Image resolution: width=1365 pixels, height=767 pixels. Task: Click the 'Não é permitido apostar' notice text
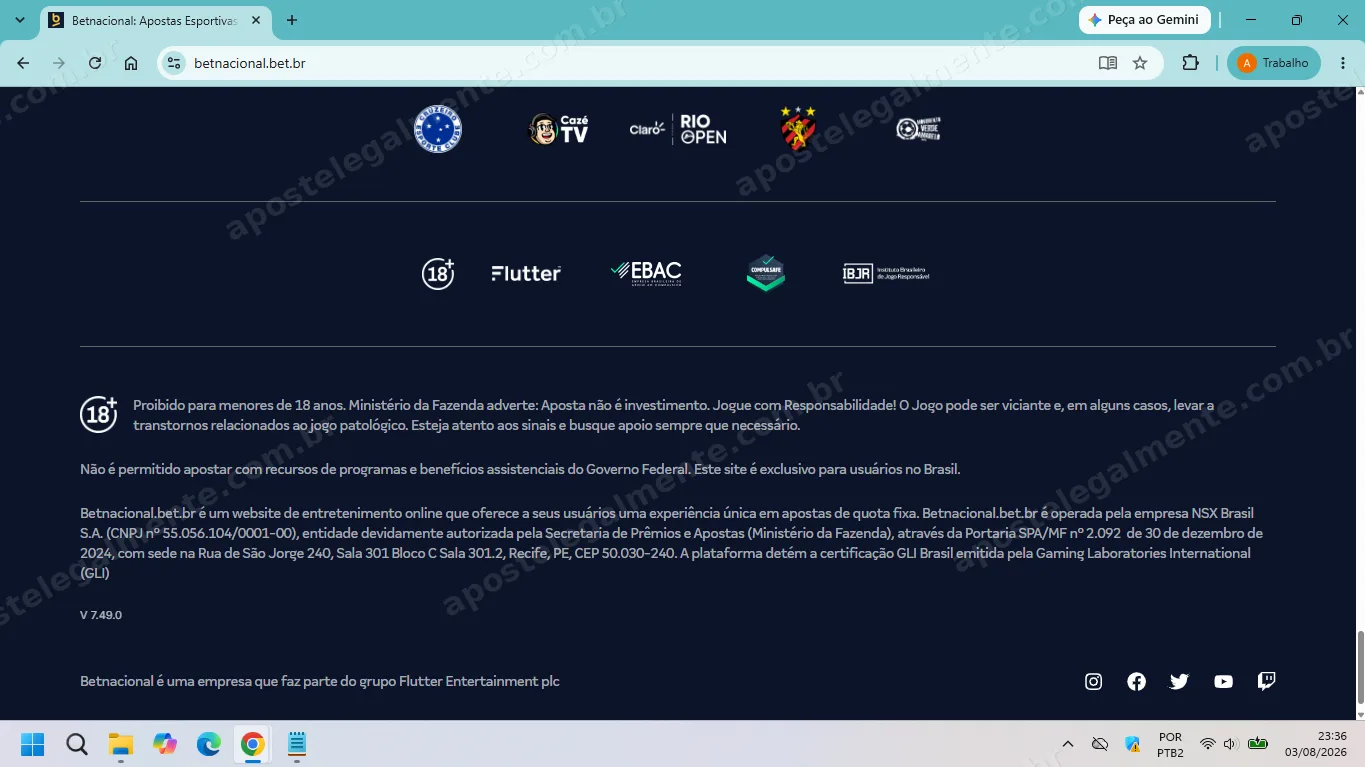click(520, 469)
